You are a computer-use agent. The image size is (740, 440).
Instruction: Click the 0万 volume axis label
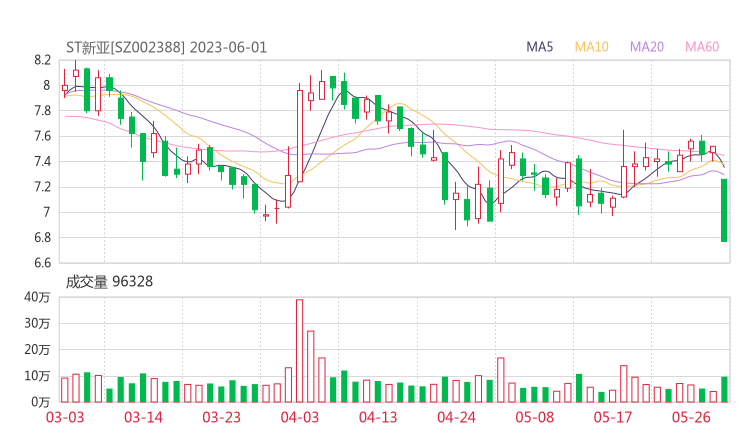coord(41,402)
